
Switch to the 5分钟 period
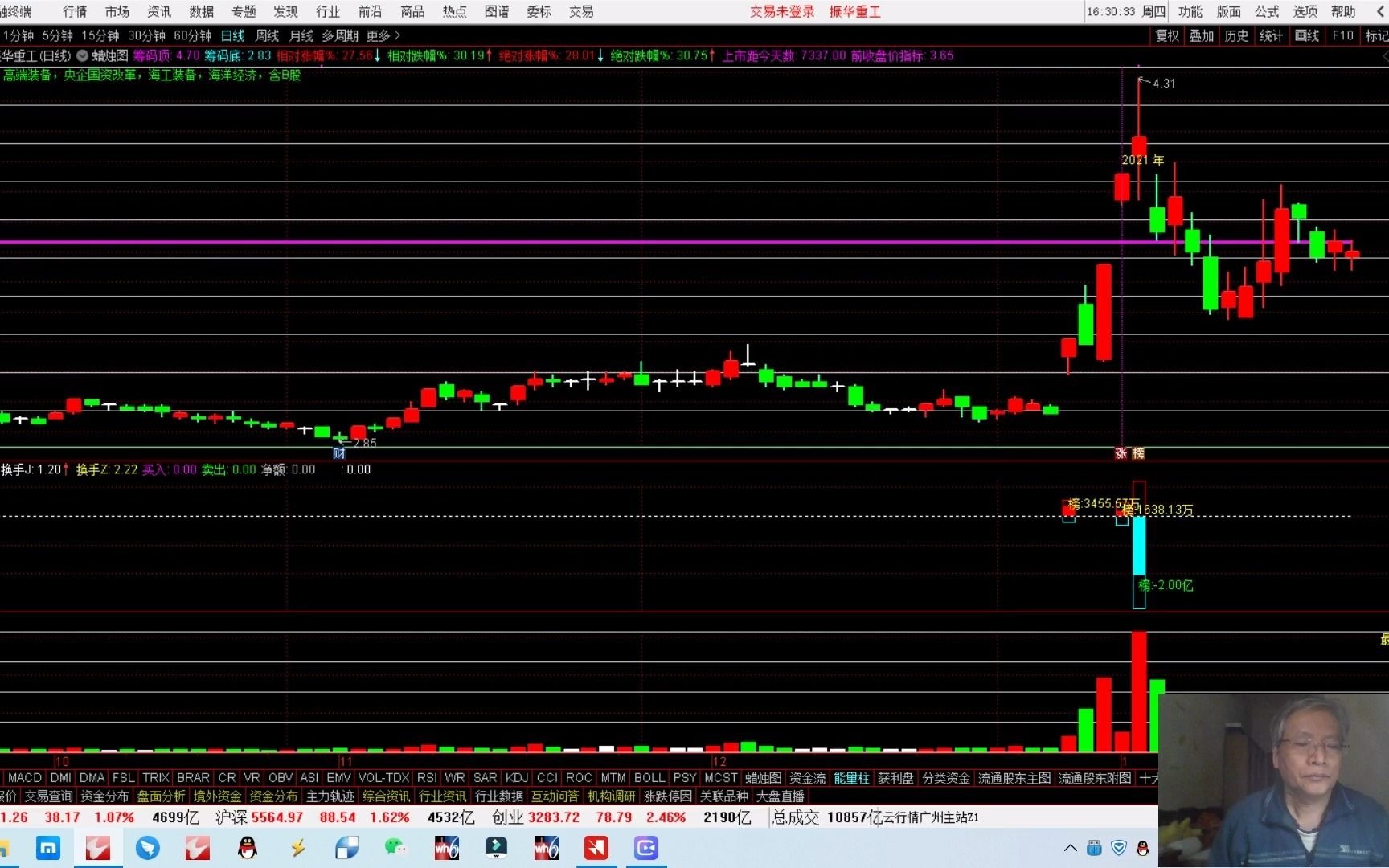(x=57, y=36)
